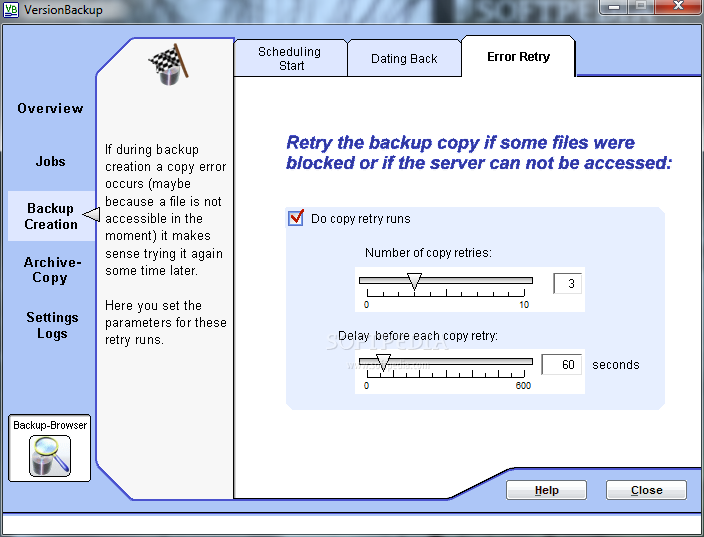
Task: Close the VersionBackup window with X
Action: pyautogui.click(x=678, y=6)
